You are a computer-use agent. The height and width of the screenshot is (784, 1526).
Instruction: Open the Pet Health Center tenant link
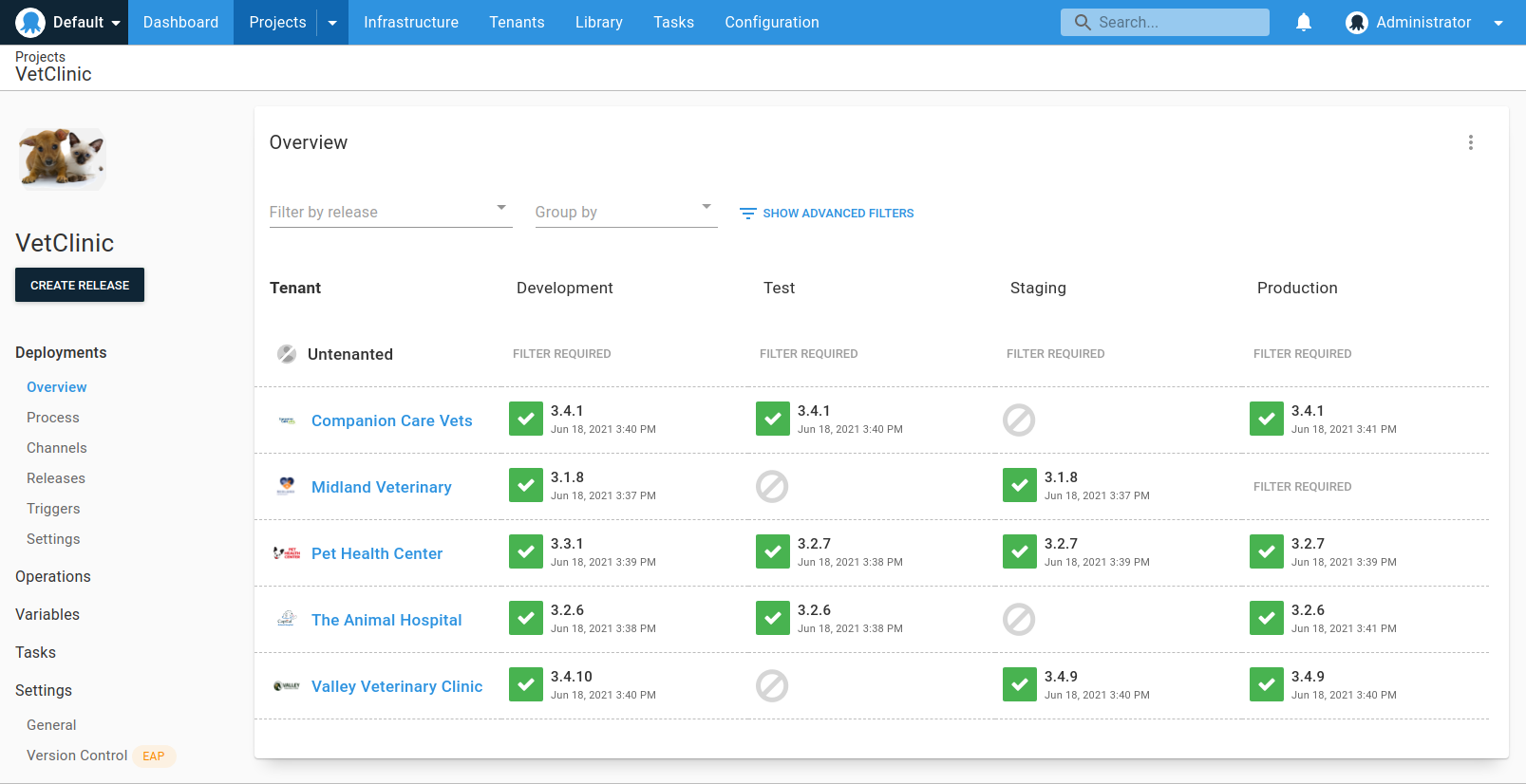[x=377, y=553]
